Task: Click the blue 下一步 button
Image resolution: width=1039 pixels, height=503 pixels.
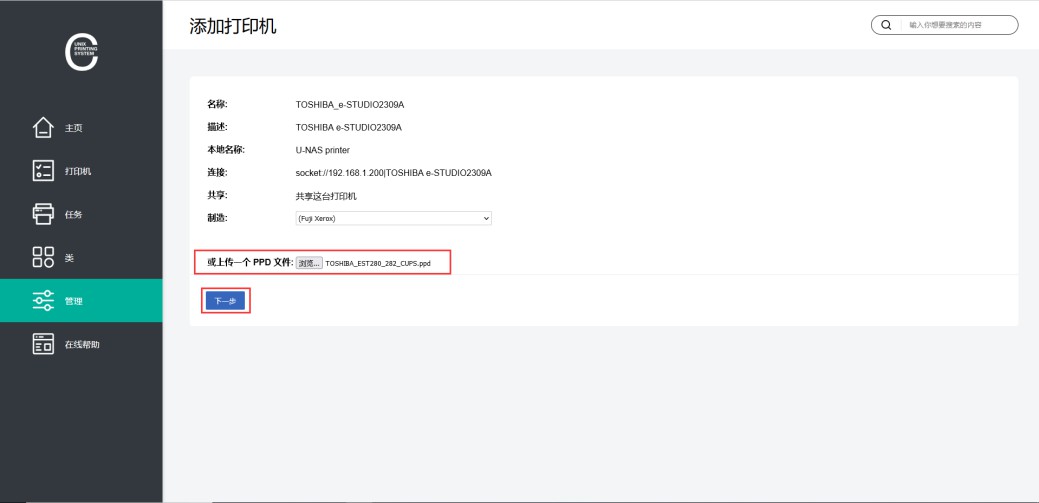Action: click(x=225, y=300)
